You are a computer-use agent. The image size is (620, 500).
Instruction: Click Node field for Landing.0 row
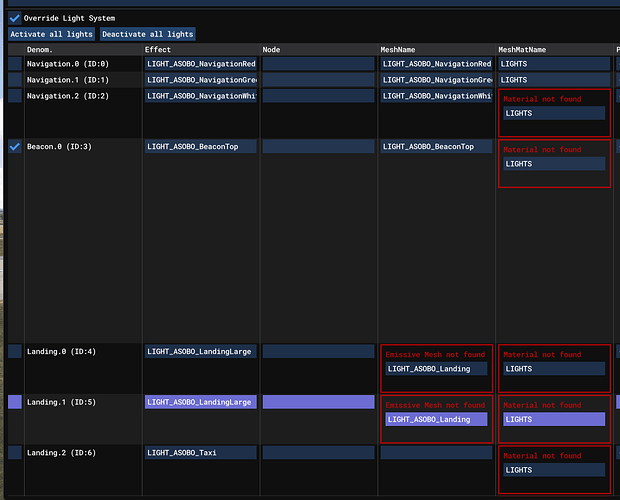pos(319,351)
